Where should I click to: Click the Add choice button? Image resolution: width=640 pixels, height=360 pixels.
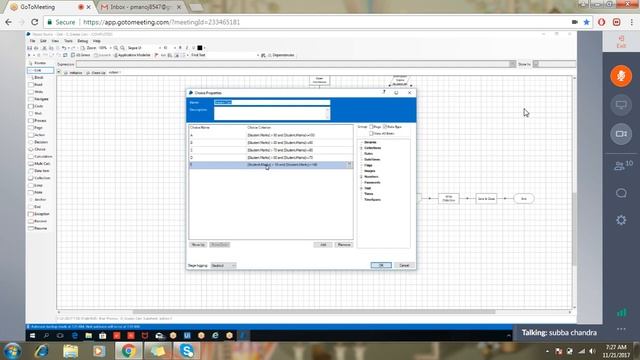323,244
